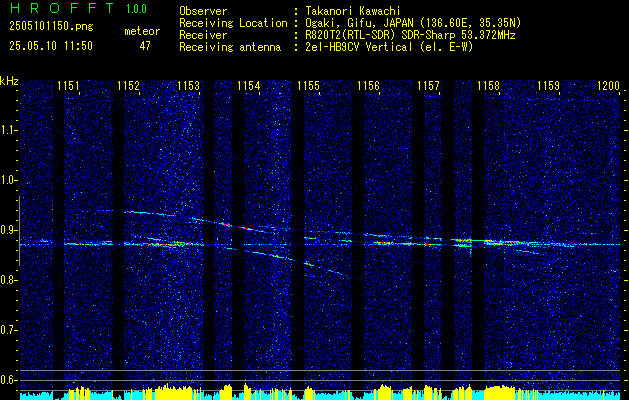Click the red echo peak near 1153 on carrier

(176, 244)
